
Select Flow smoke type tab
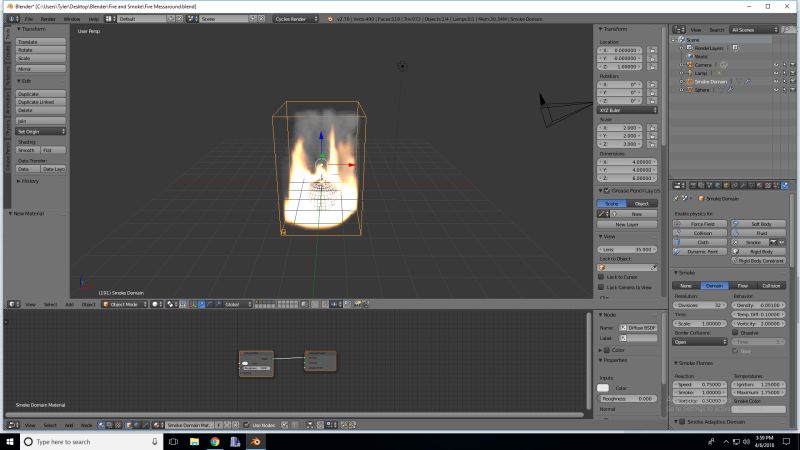tap(743, 286)
